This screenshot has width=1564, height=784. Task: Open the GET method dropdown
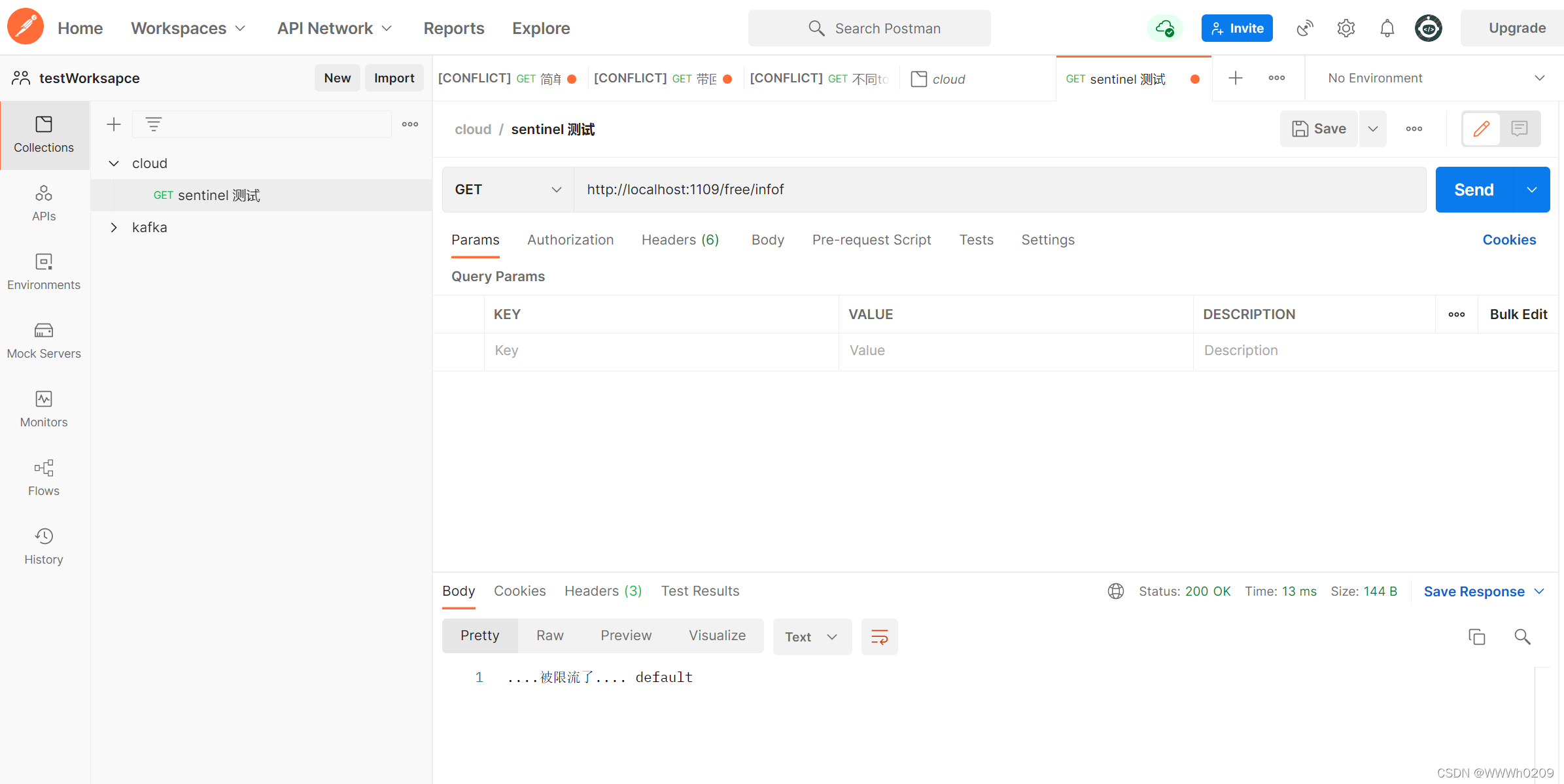pos(508,190)
